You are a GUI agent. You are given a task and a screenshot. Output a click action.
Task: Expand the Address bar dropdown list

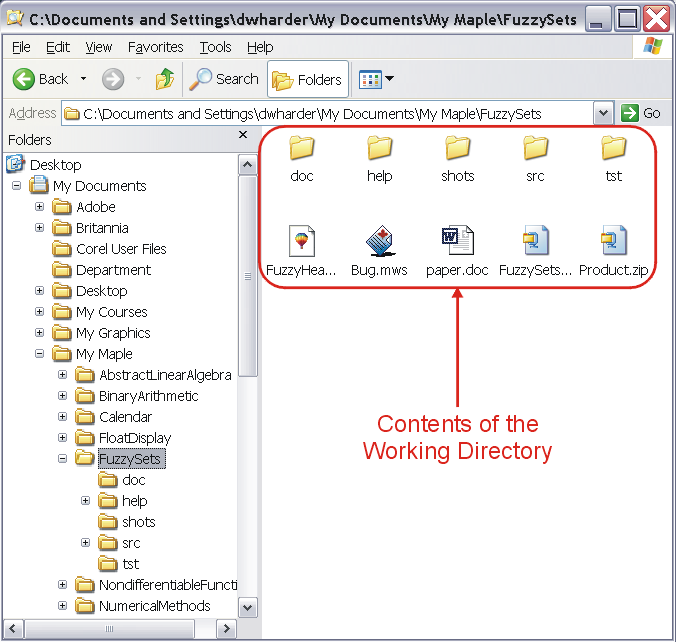pos(603,113)
